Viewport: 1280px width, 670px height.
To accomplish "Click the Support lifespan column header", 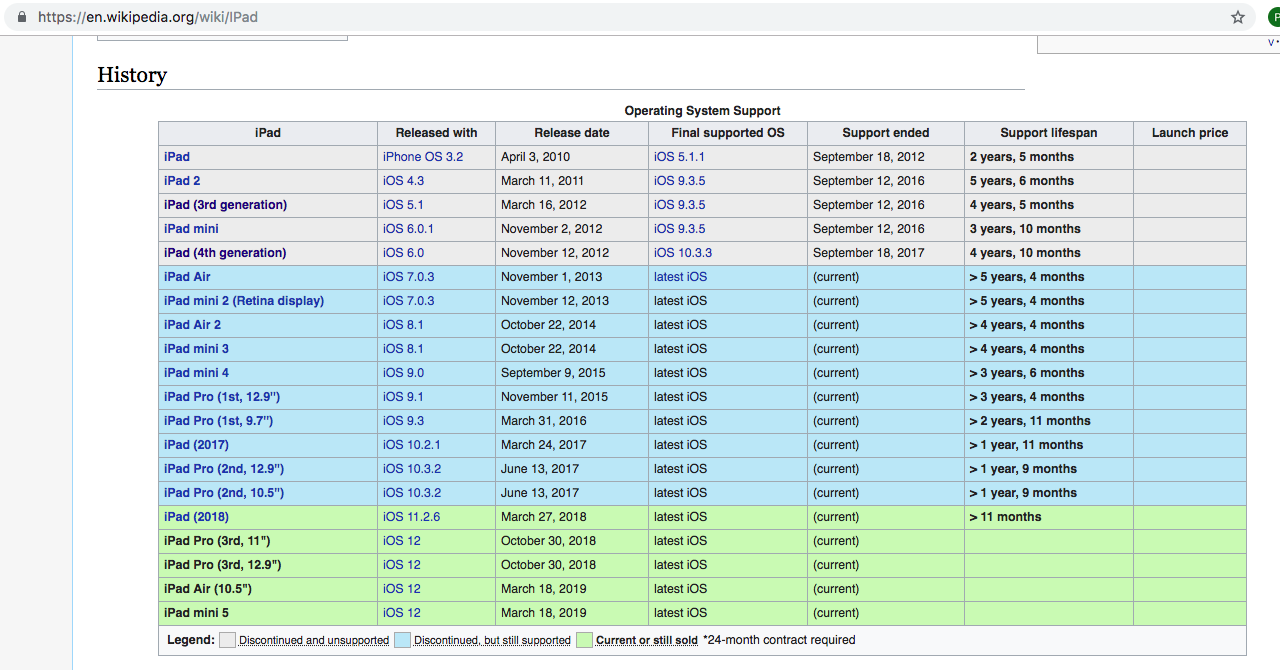I will click(1049, 133).
